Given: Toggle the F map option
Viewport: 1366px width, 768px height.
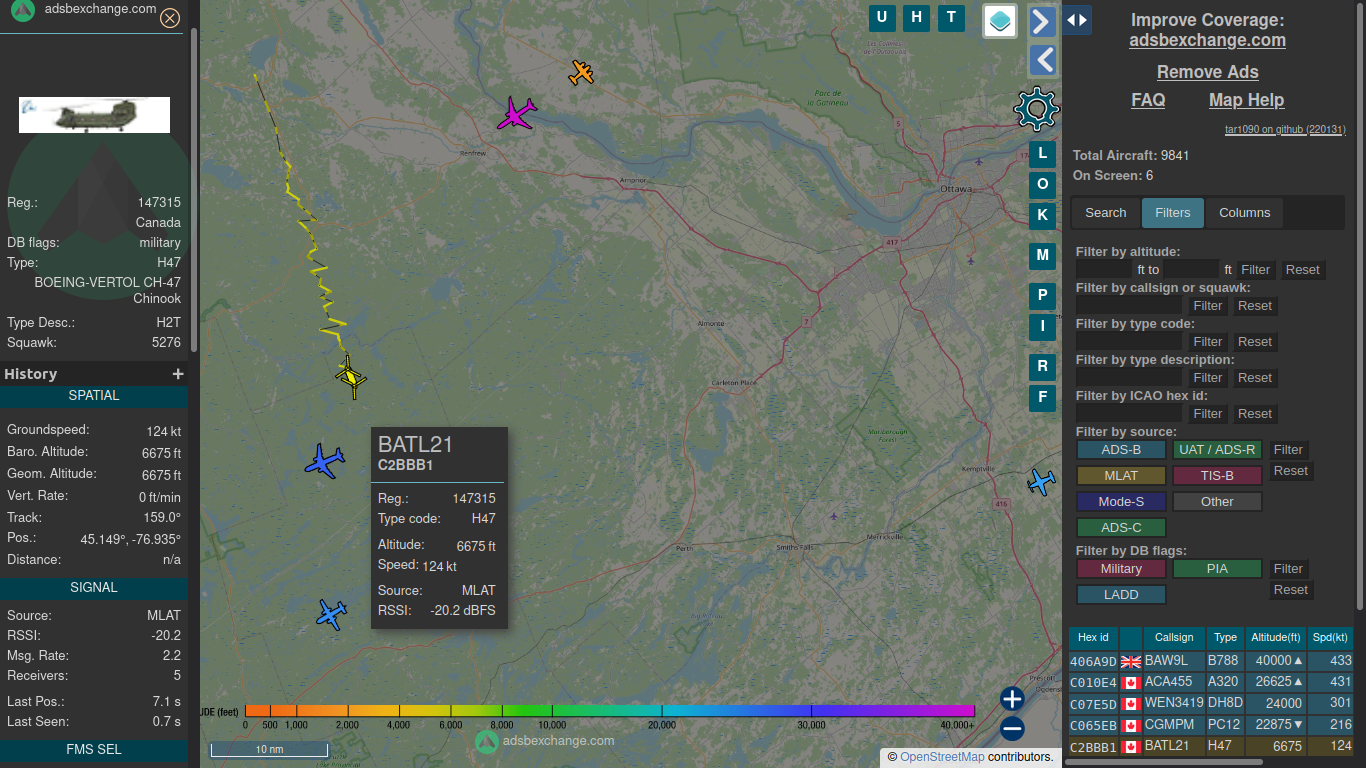Looking at the screenshot, I should pyautogui.click(x=1043, y=398).
